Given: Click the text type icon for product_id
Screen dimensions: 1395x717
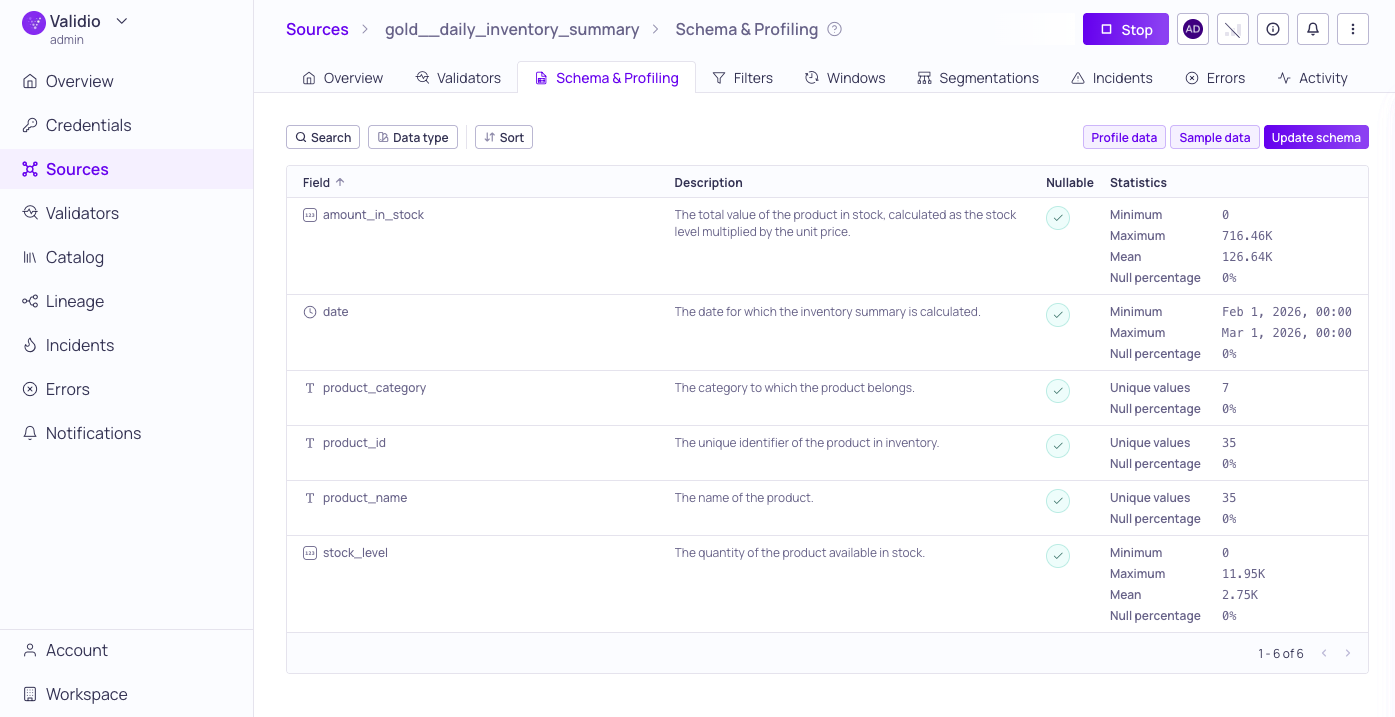Looking at the screenshot, I should (x=310, y=443).
